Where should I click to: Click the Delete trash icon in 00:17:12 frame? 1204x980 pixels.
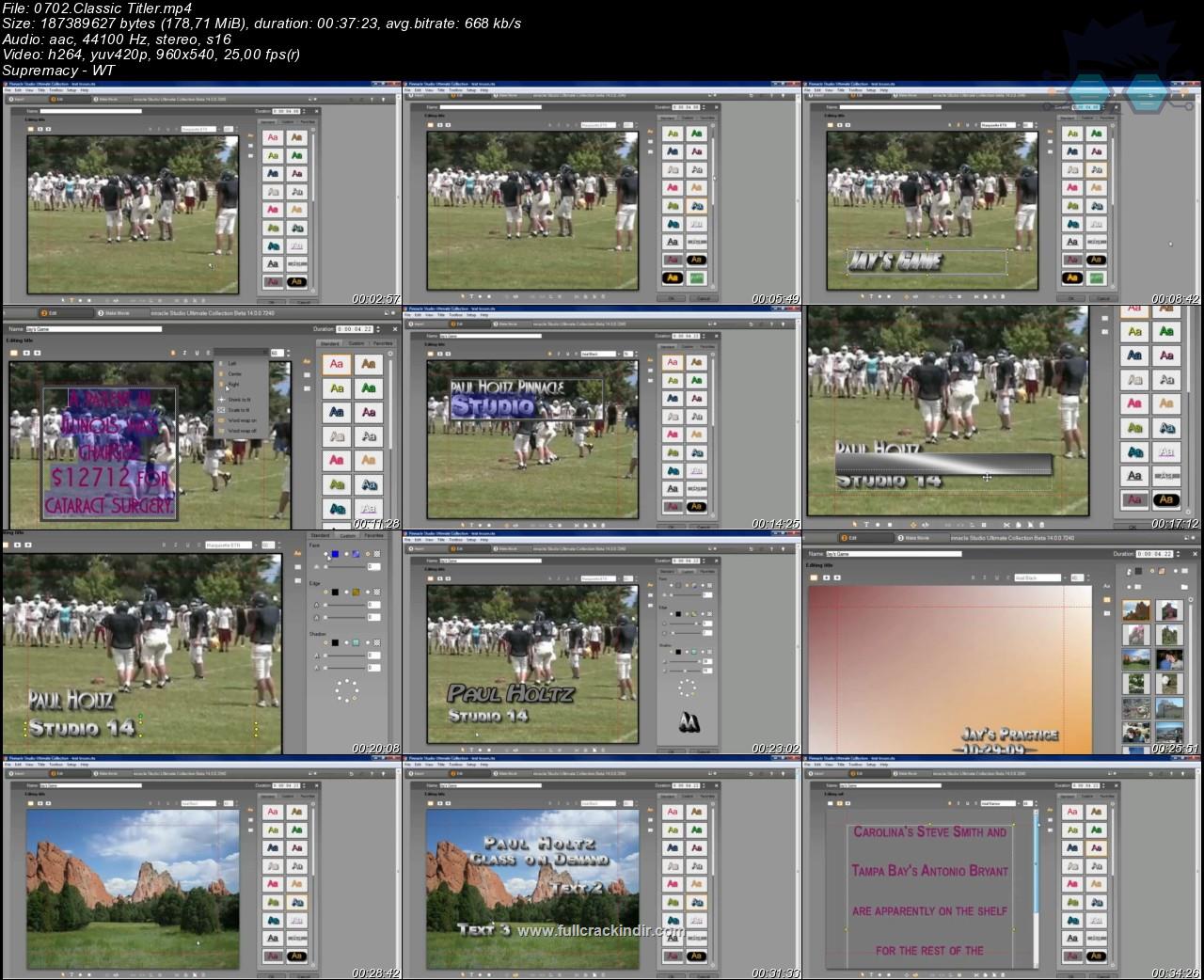click(1041, 525)
